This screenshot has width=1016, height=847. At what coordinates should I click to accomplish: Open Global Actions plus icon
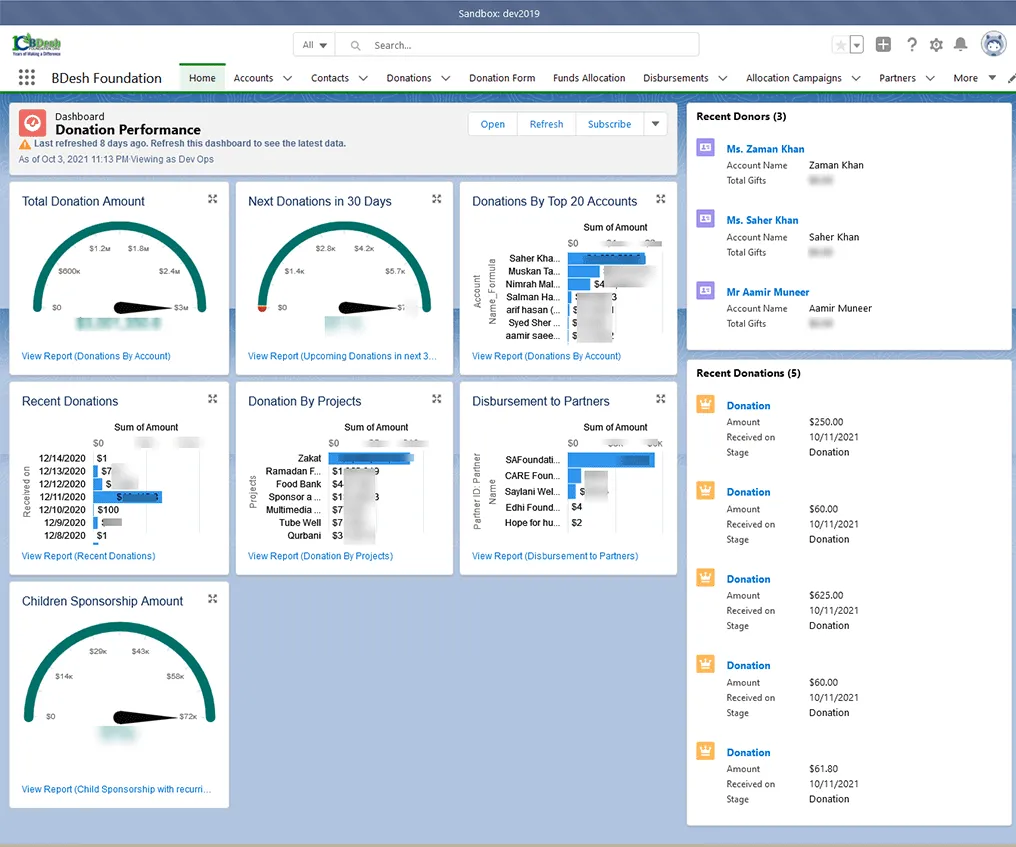[x=883, y=44]
